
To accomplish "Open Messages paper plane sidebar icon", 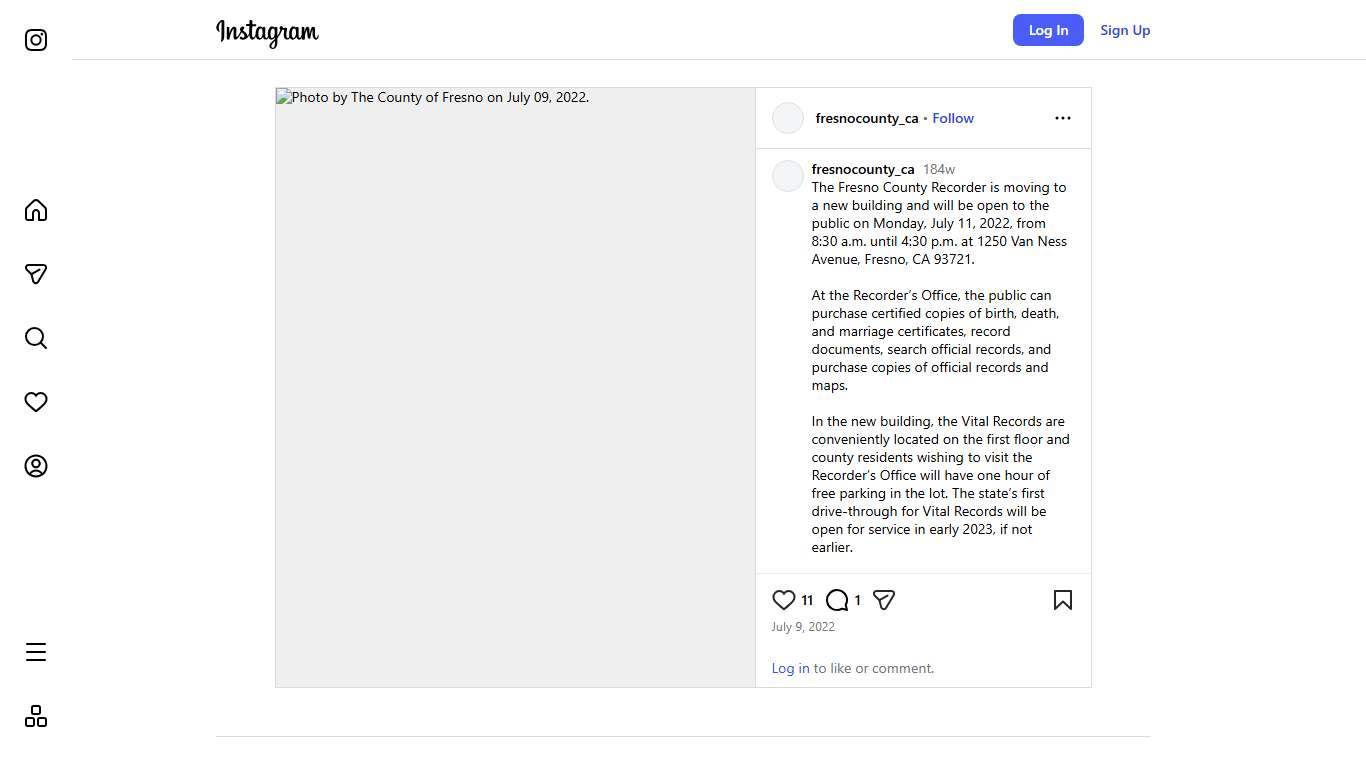I will pyautogui.click(x=36, y=274).
